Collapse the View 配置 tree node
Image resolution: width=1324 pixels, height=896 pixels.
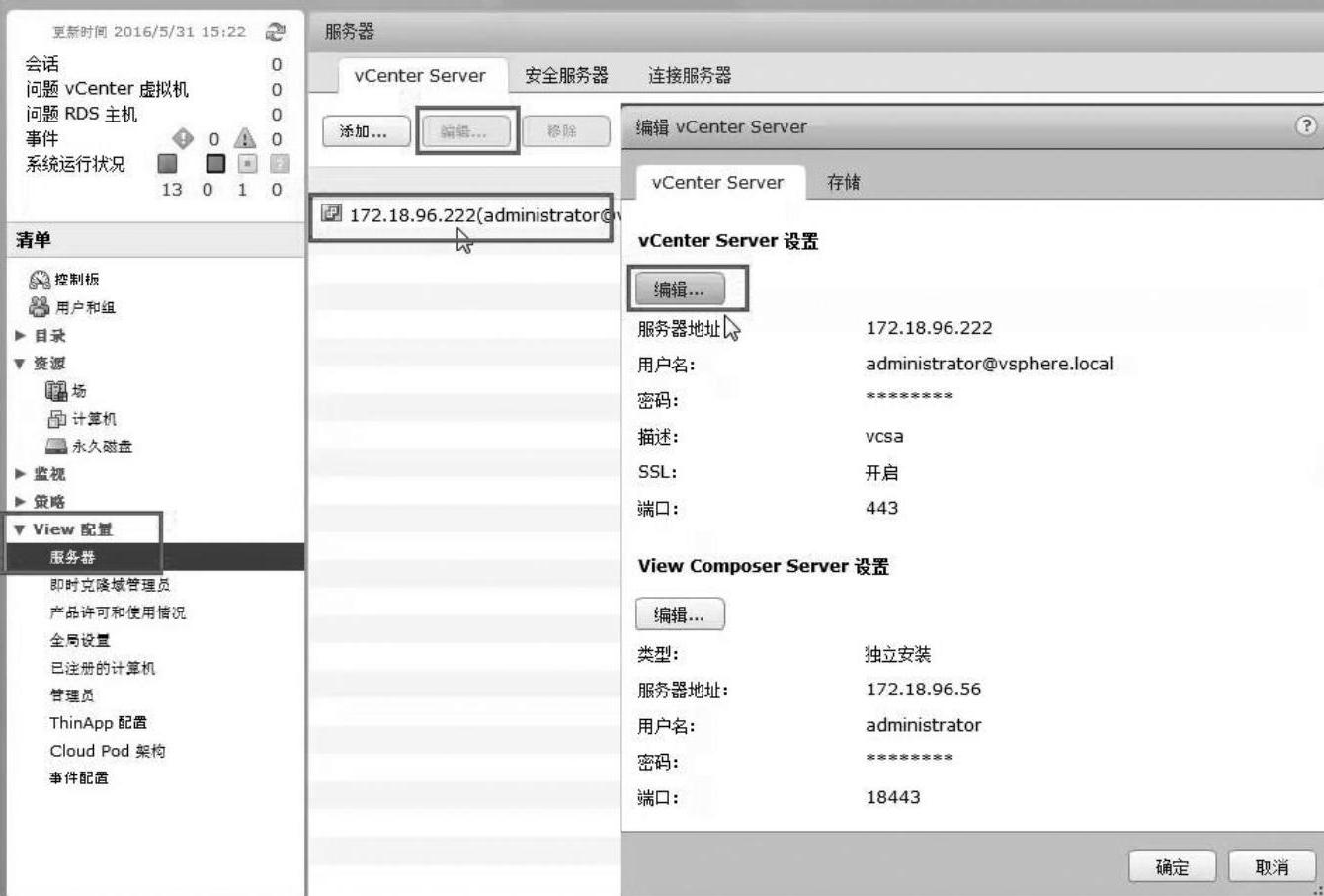(x=20, y=529)
